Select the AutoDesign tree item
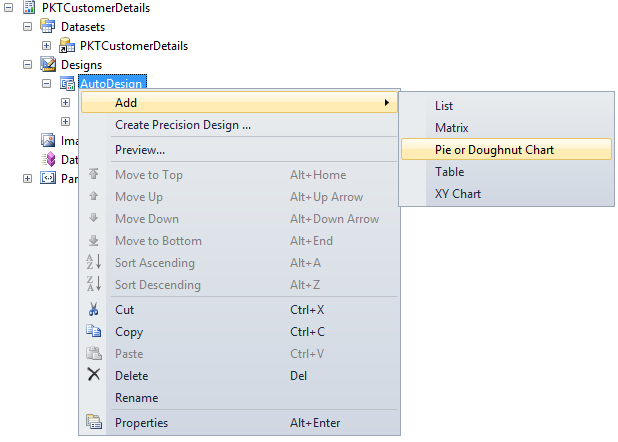The height and width of the screenshot is (442, 618). [112, 84]
